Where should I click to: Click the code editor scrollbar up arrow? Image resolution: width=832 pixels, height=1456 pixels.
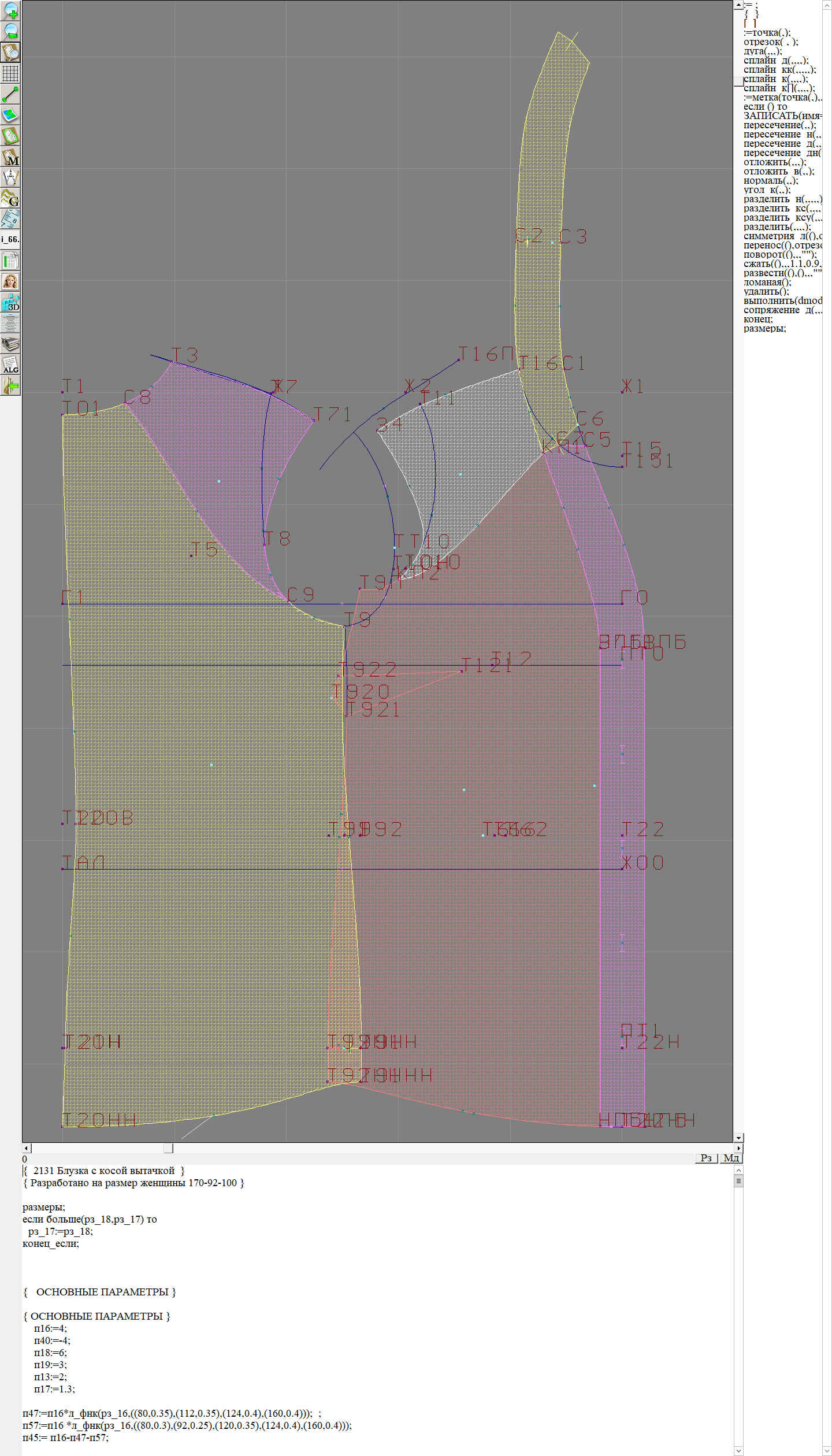(738, 1170)
